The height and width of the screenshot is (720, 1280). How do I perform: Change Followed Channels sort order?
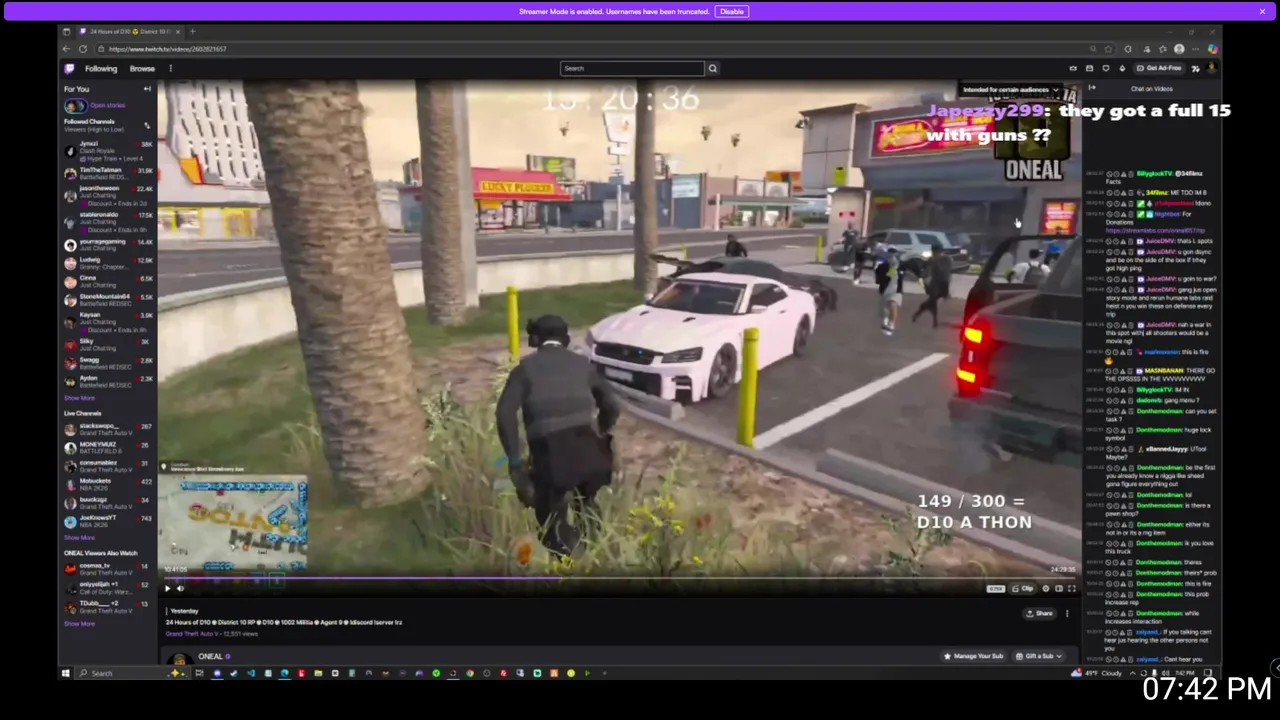click(147, 126)
